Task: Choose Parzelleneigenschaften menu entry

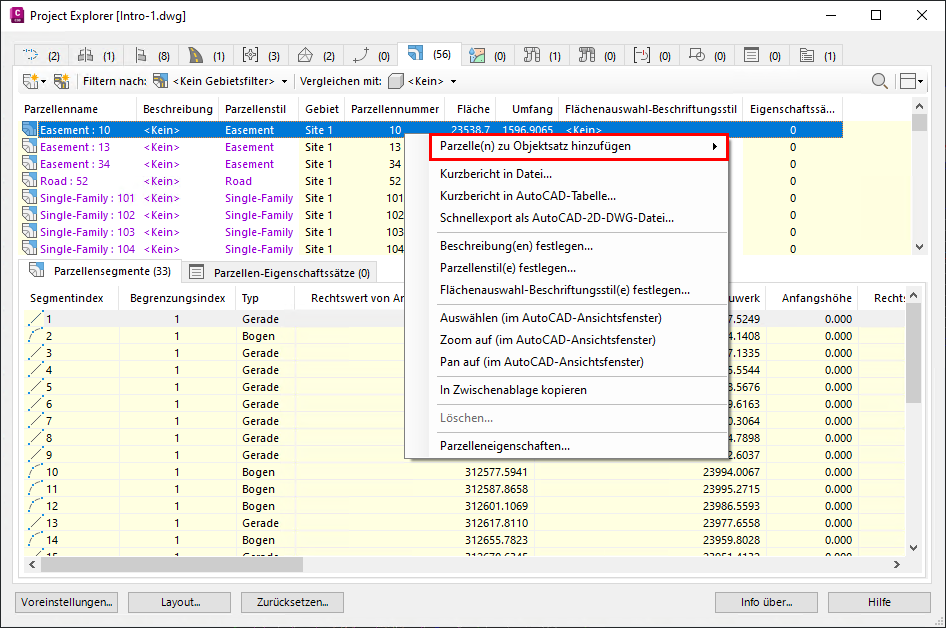Action: coord(504,446)
